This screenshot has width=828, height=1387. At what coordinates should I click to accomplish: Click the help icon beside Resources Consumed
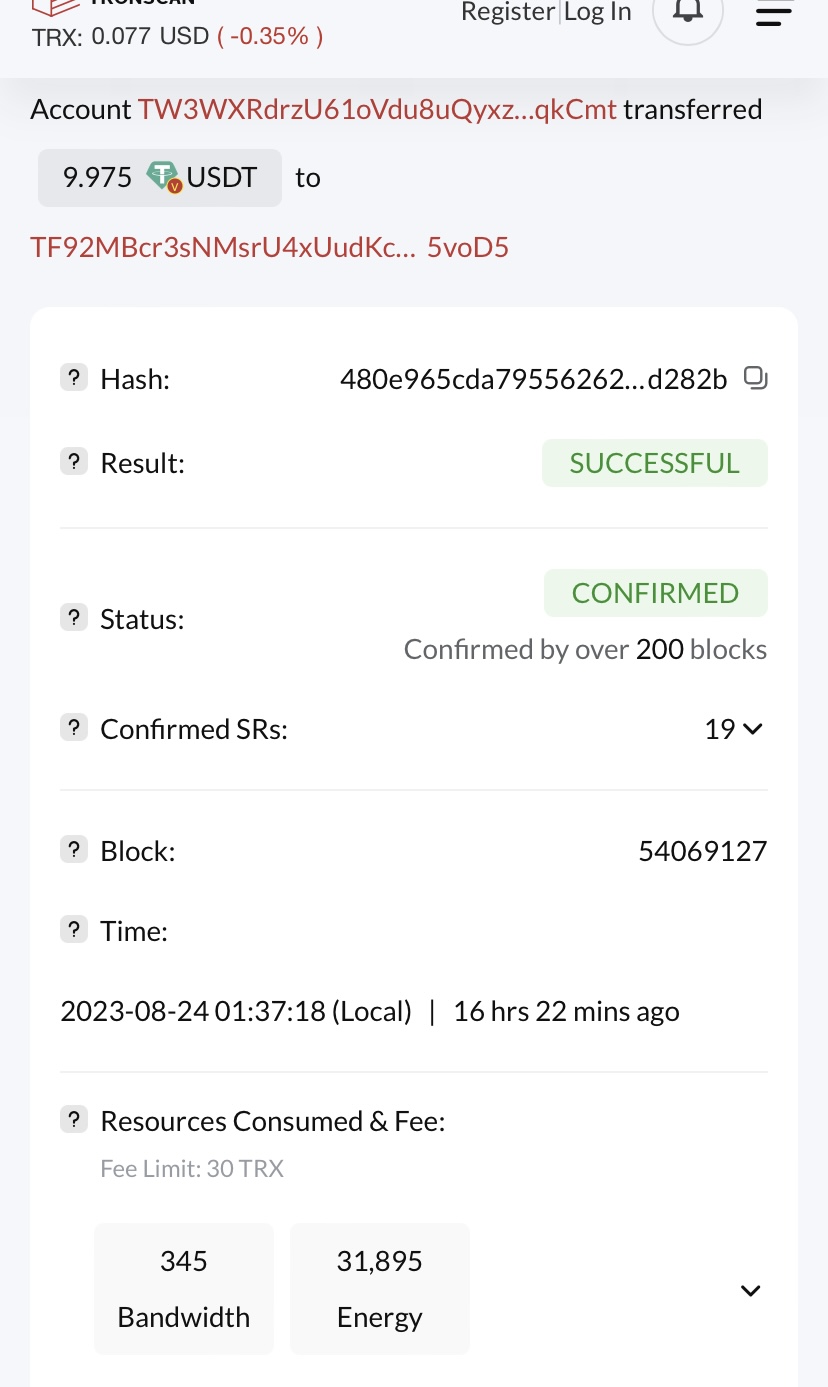[74, 1120]
